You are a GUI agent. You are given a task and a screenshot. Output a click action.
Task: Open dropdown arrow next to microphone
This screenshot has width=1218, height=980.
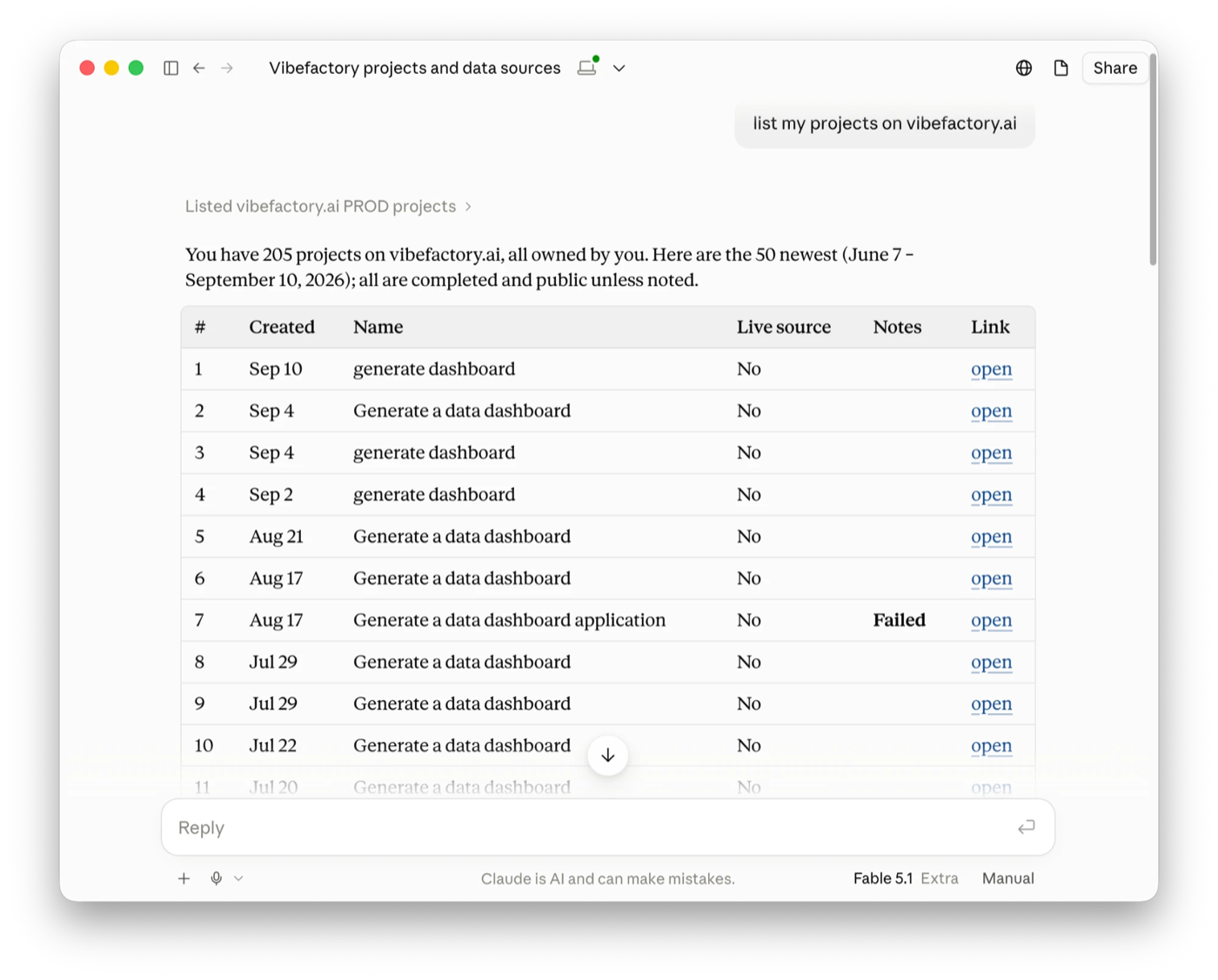(238, 878)
